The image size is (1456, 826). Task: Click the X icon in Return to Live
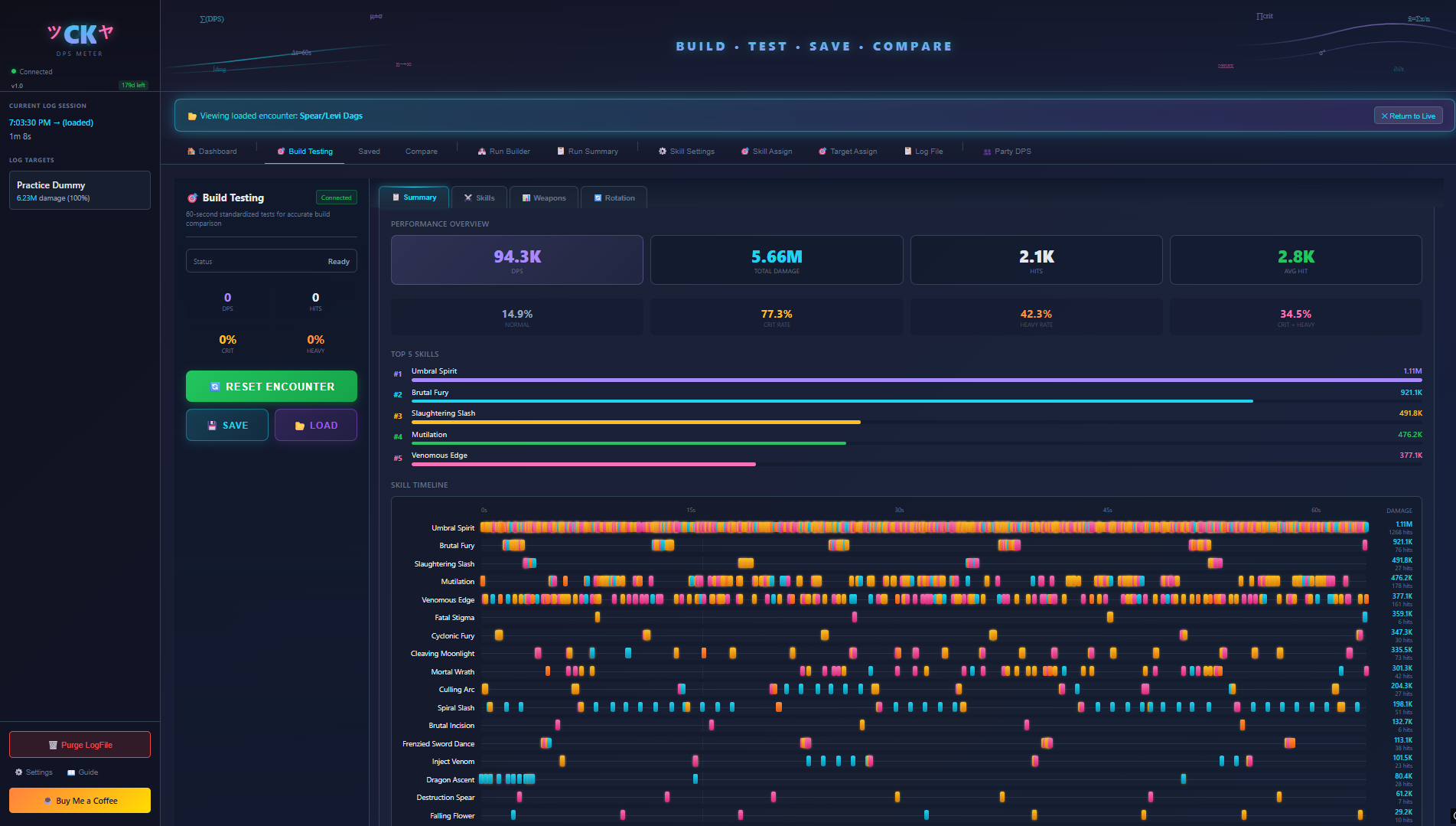pos(1384,116)
